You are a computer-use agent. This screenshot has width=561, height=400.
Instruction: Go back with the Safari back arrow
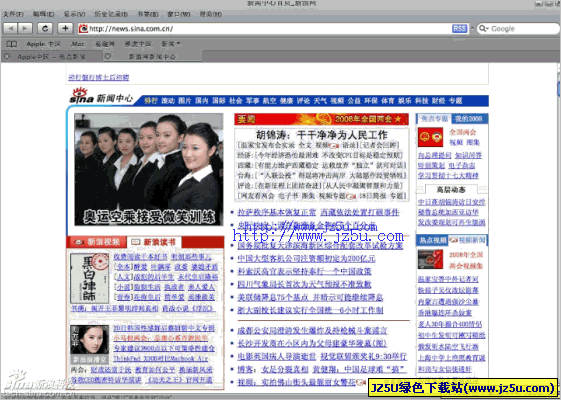coord(10,28)
